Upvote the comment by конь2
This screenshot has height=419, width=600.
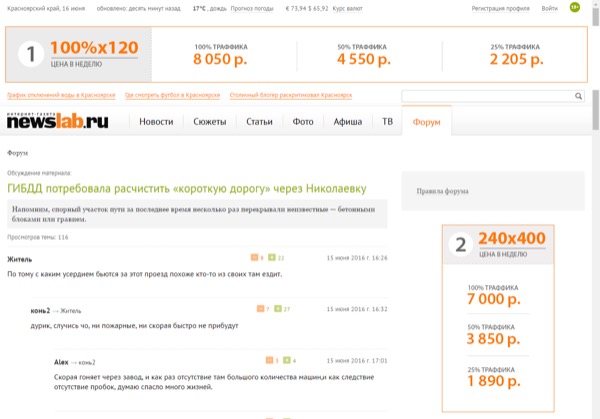(277, 309)
